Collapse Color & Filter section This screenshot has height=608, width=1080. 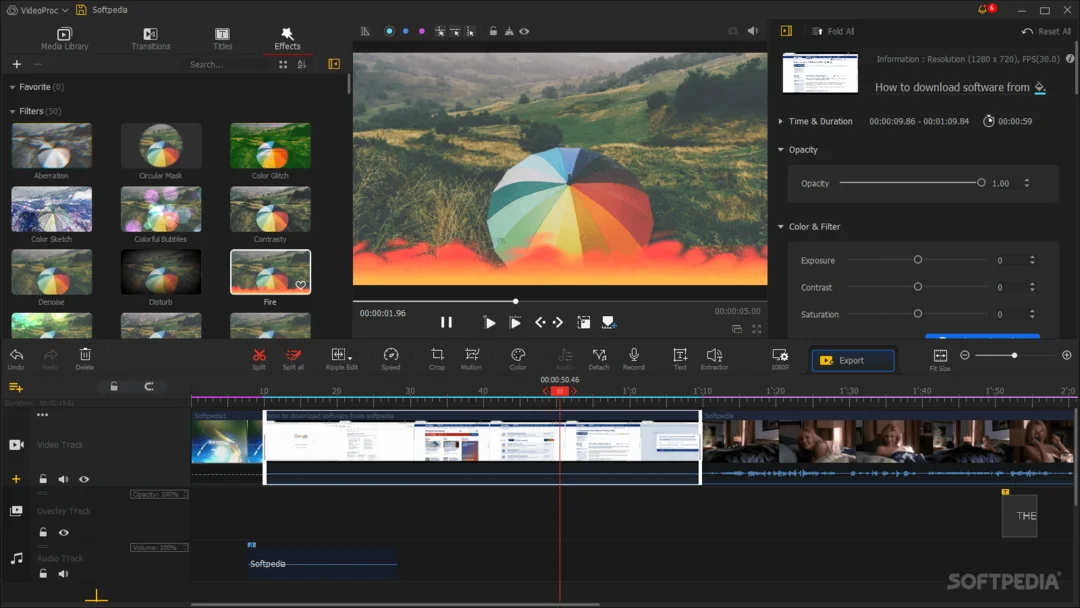(780, 227)
